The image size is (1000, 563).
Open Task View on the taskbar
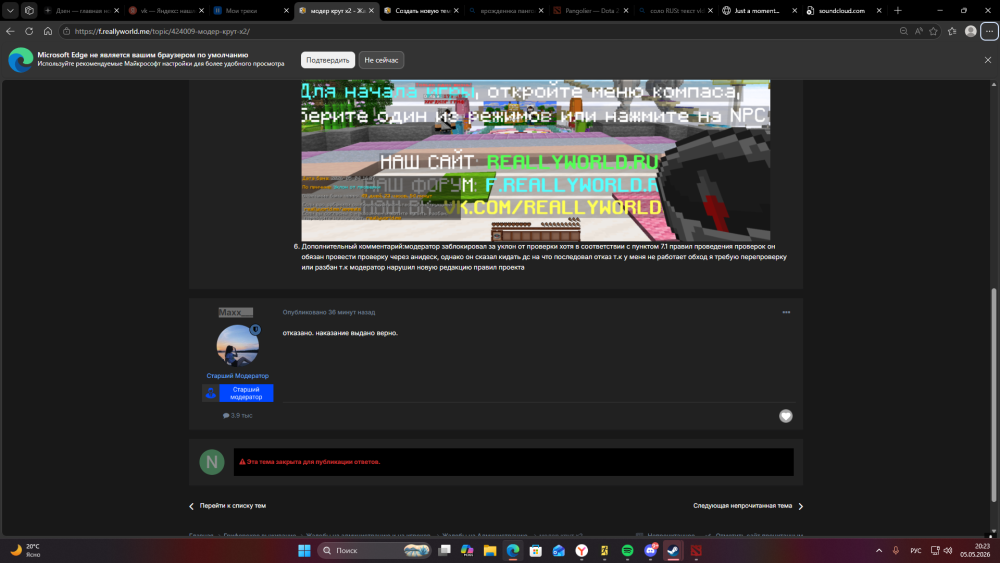coord(445,550)
